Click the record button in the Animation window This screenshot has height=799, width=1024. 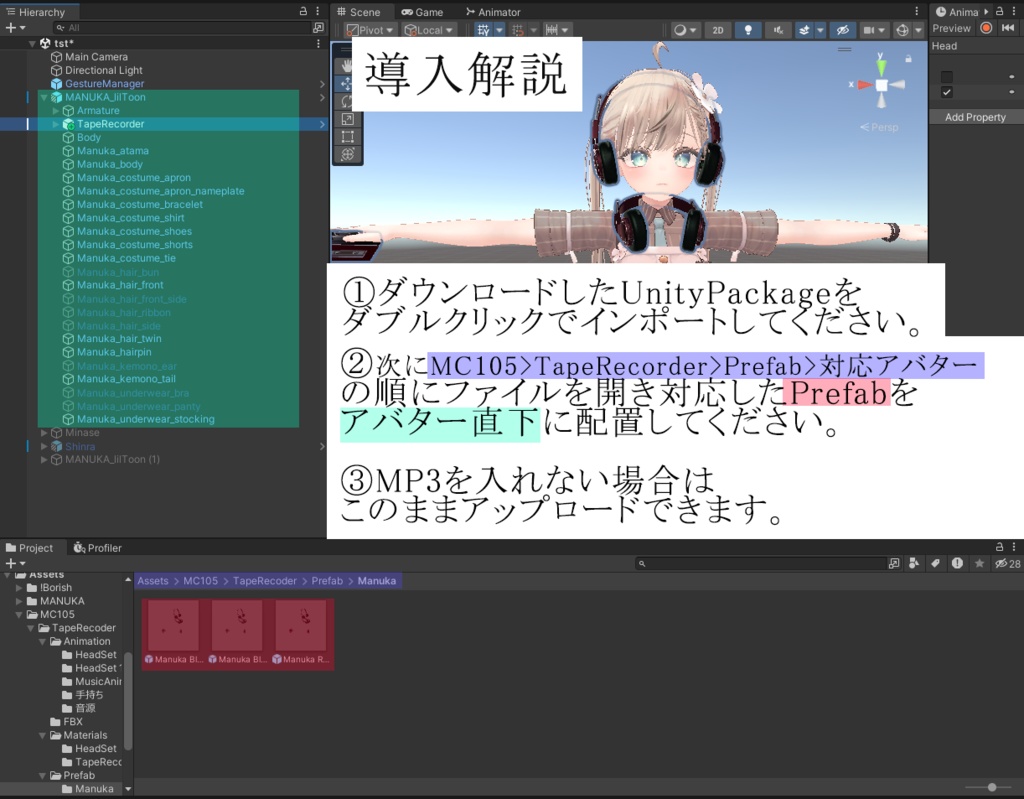(x=986, y=28)
